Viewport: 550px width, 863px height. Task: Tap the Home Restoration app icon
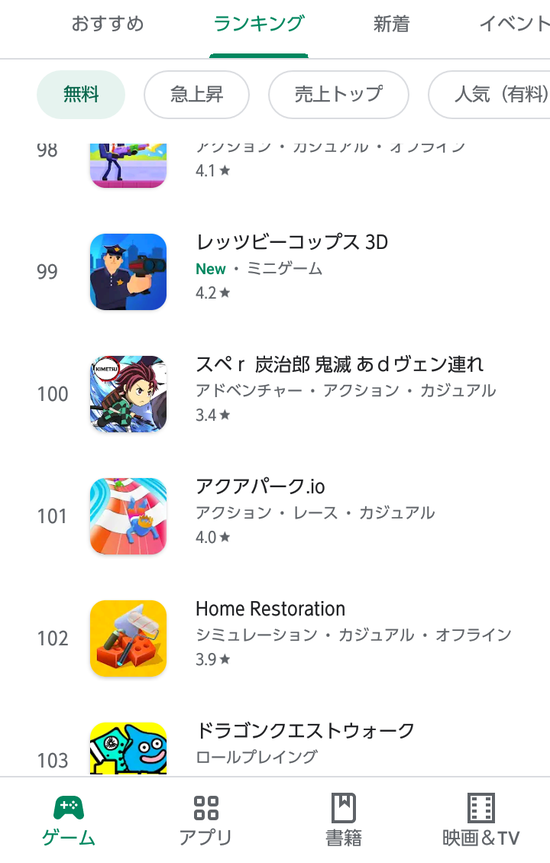[128, 638]
